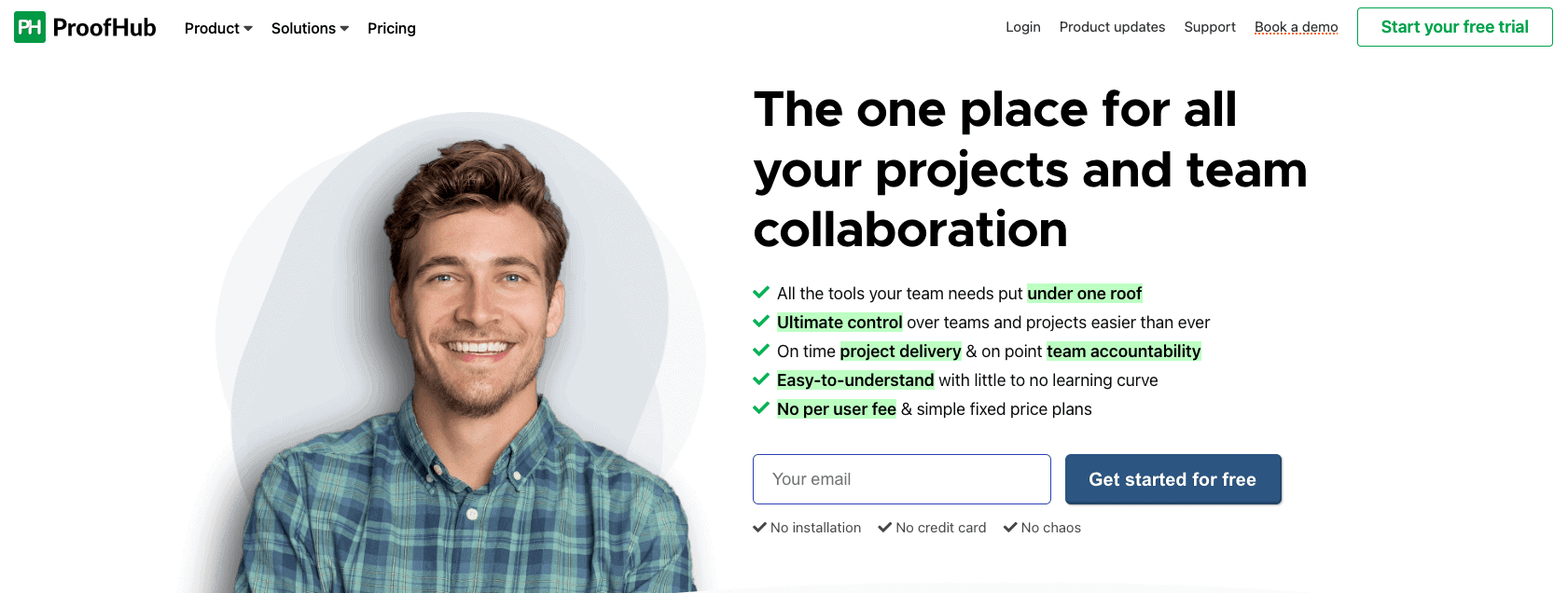Image resolution: width=1568 pixels, height=593 pixels.
Task: Click the ProofHub wordmark in the header
Action: coord(104,28)
